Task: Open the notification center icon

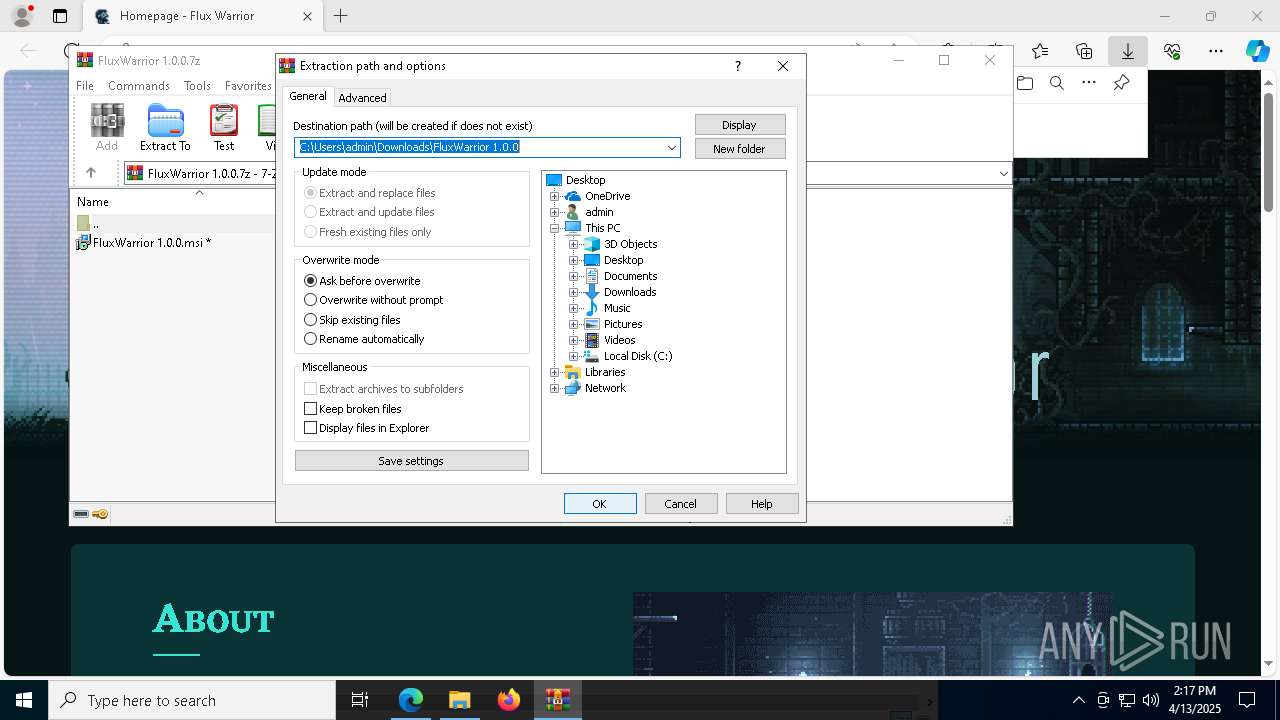Action: point(1247,700)
